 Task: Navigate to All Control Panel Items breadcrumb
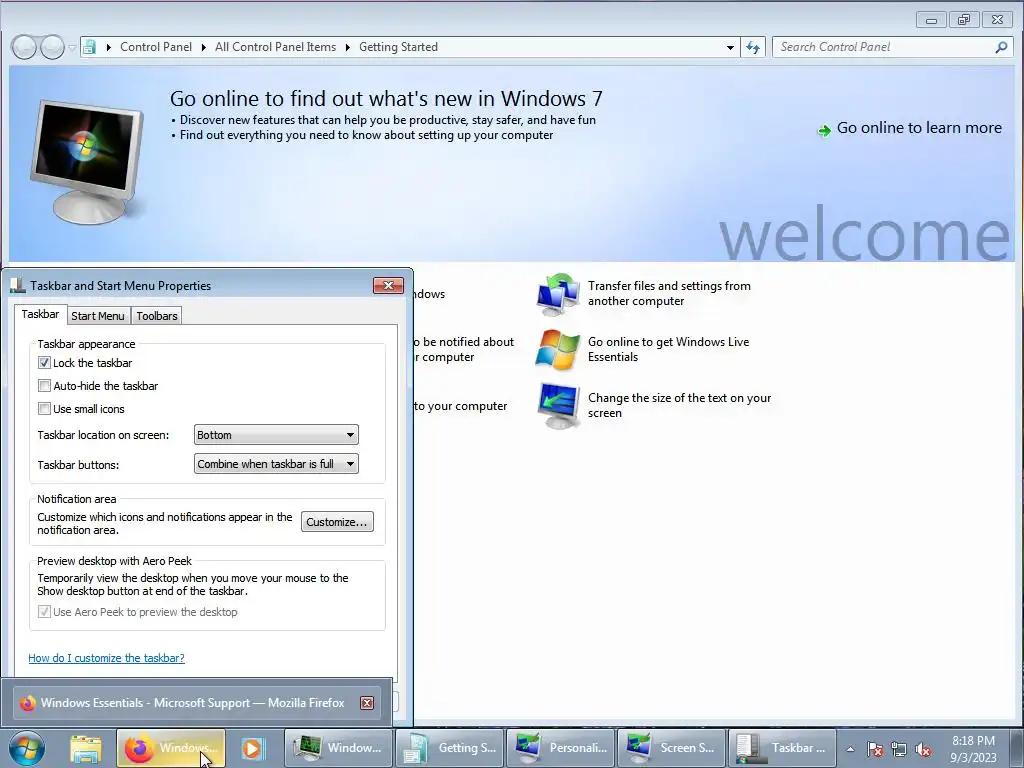(x=276, y=47)
